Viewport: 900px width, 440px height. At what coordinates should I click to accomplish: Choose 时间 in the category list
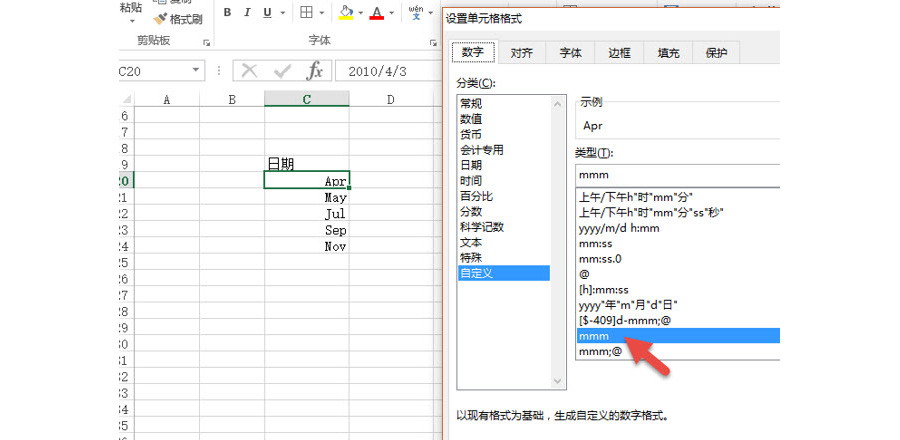tap(504, 181)
